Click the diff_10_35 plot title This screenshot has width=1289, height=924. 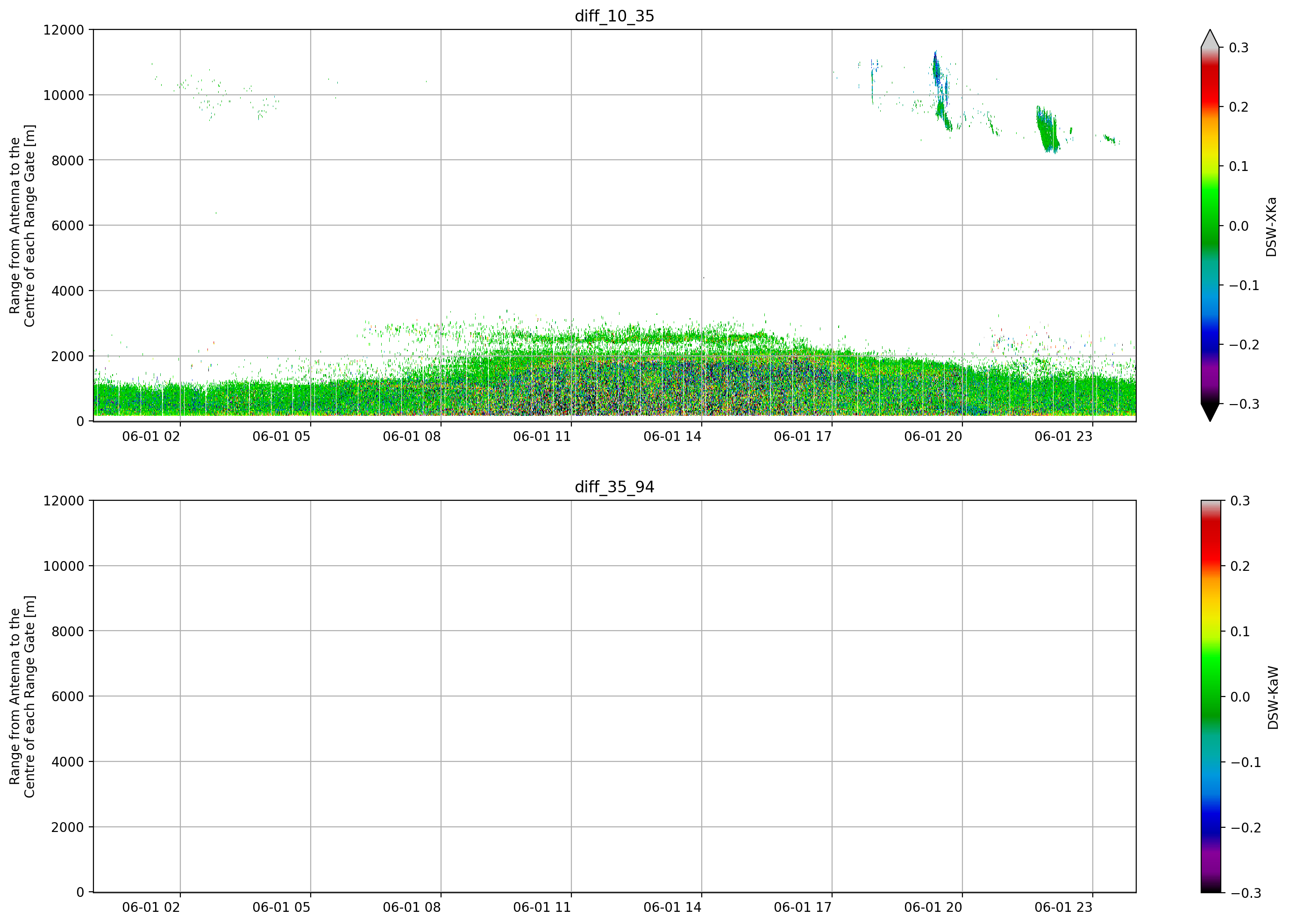tap(614, 16)
